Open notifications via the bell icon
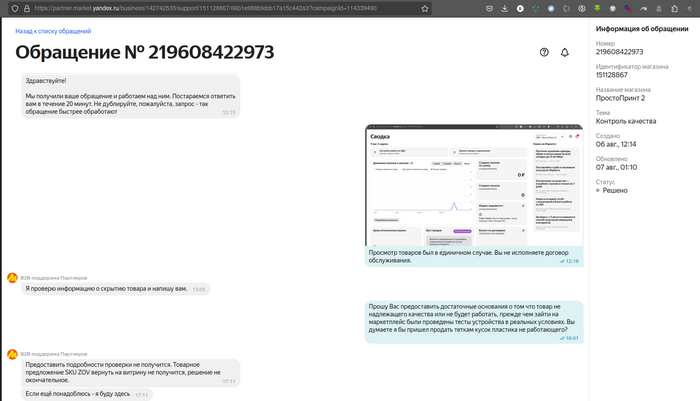 (564, 52)
